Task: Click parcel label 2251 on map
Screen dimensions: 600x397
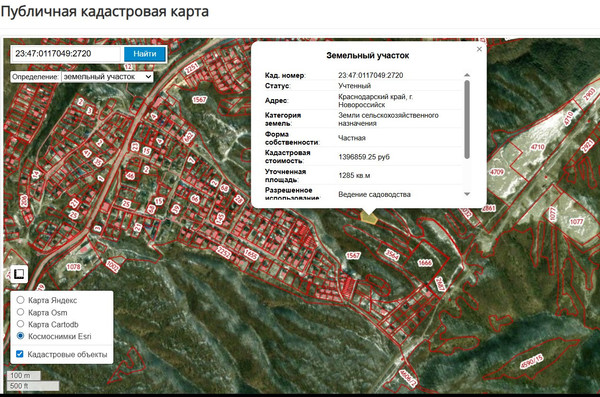Action: point(191,68)
